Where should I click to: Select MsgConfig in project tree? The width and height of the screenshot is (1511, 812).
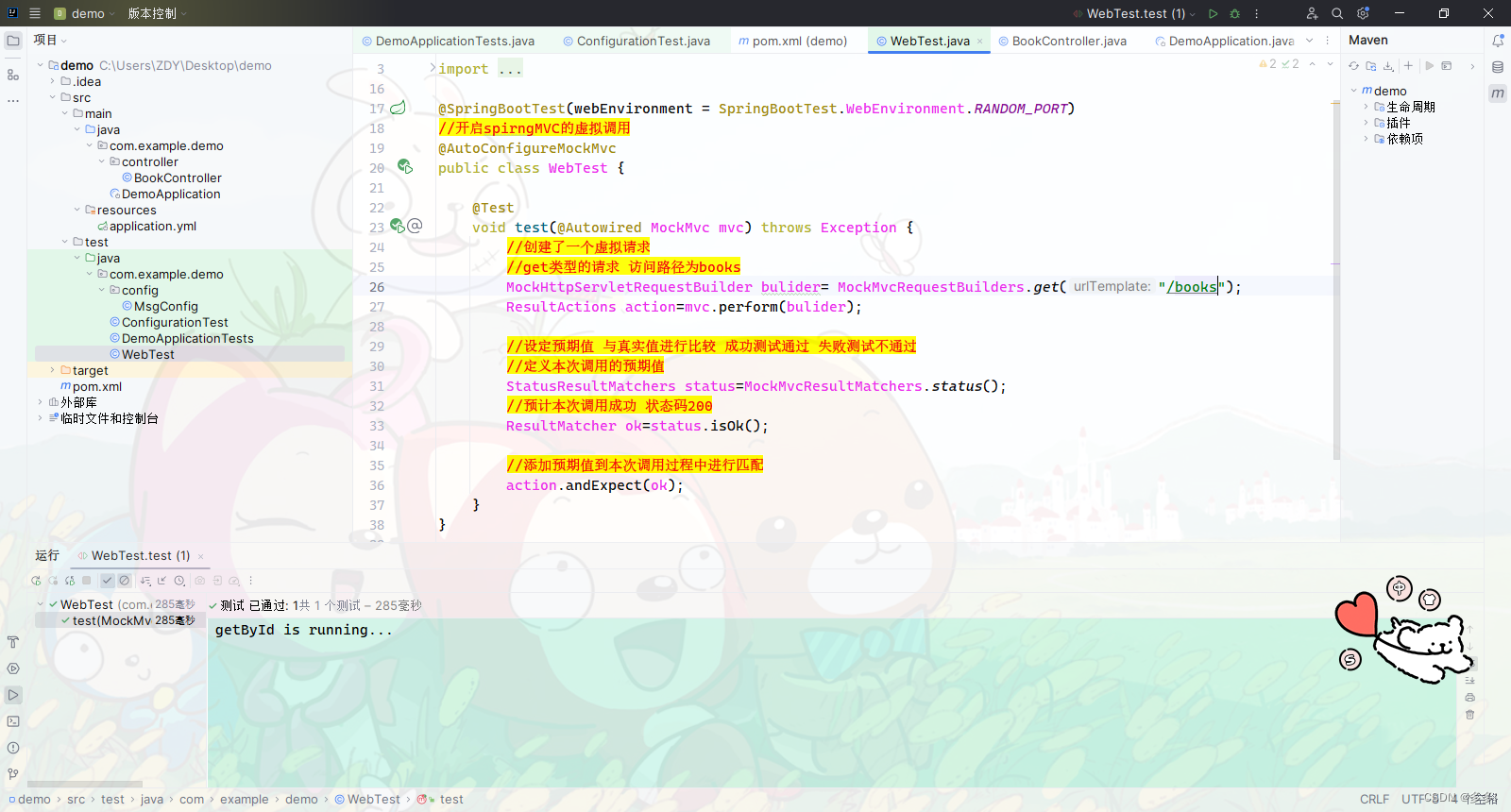click(165, 306)
